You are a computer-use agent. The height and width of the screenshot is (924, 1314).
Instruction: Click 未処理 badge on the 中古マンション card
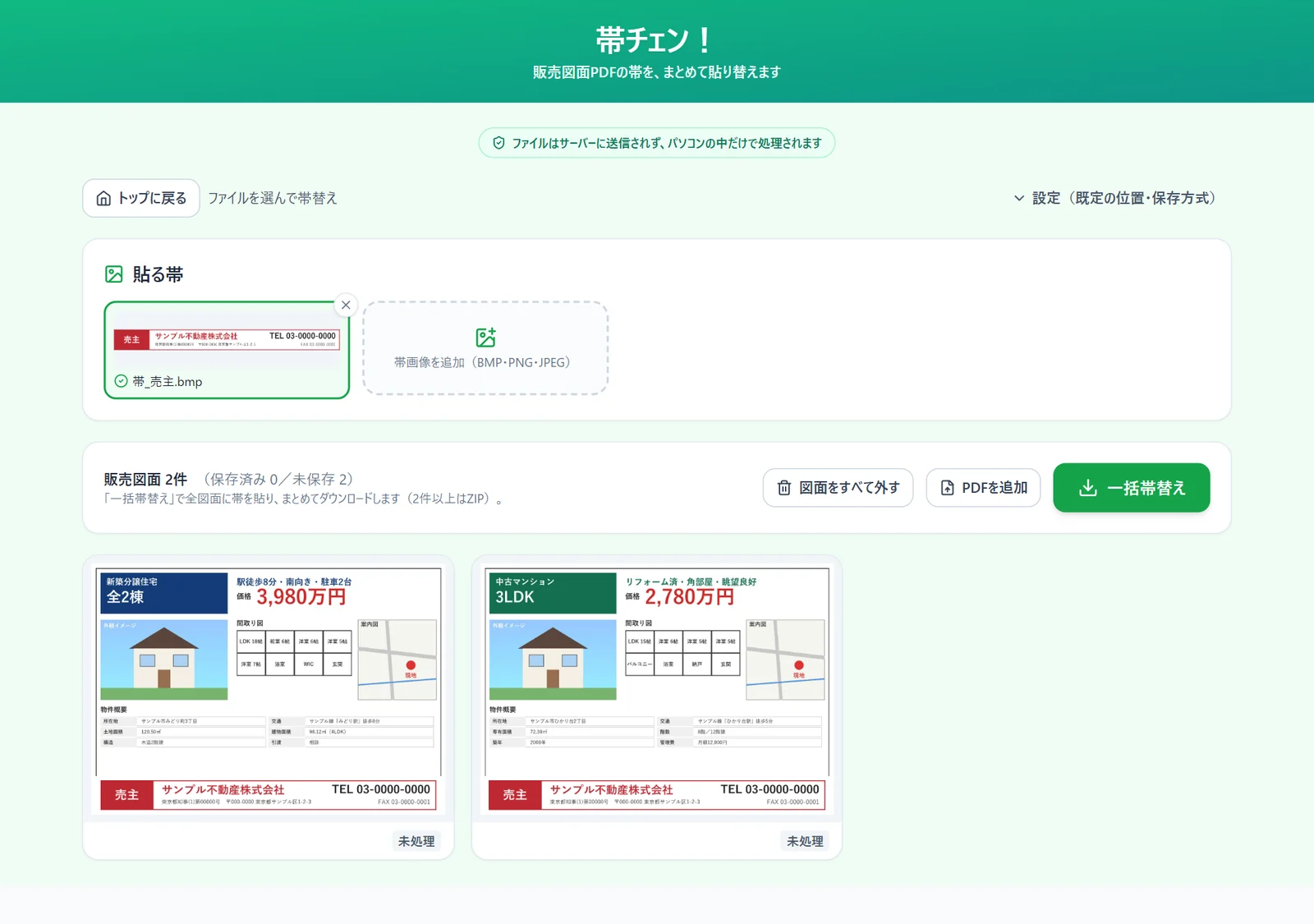click(x=805, y=841)
